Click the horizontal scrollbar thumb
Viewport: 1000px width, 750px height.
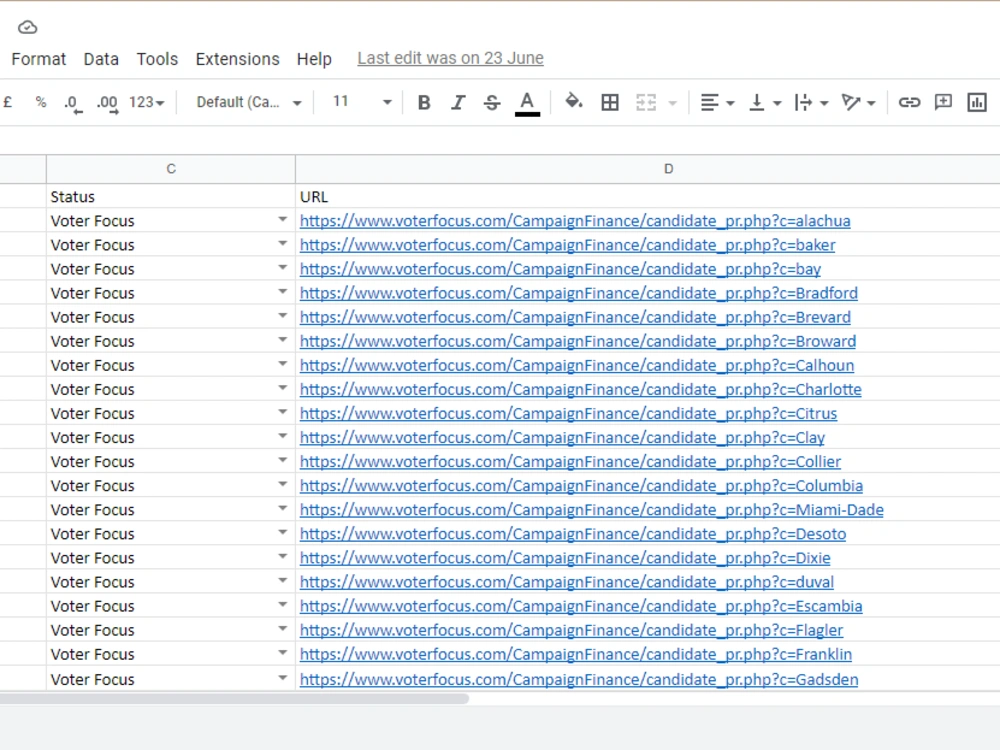234,699
